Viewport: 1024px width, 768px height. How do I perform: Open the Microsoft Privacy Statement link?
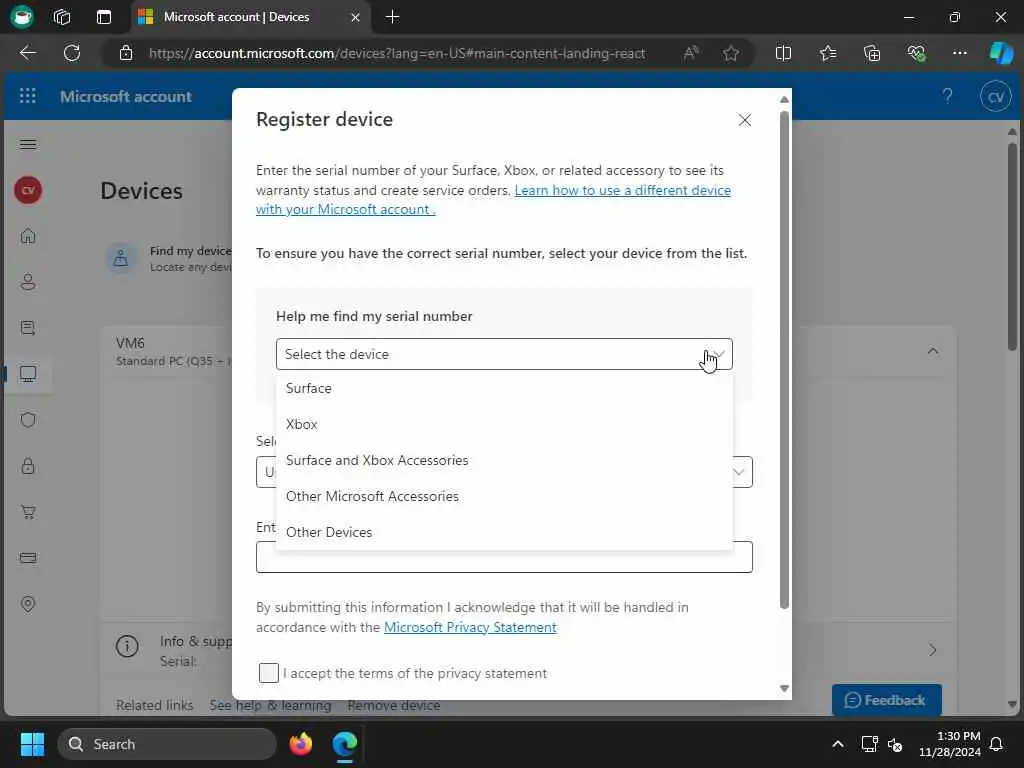click(x=470, y=627)
